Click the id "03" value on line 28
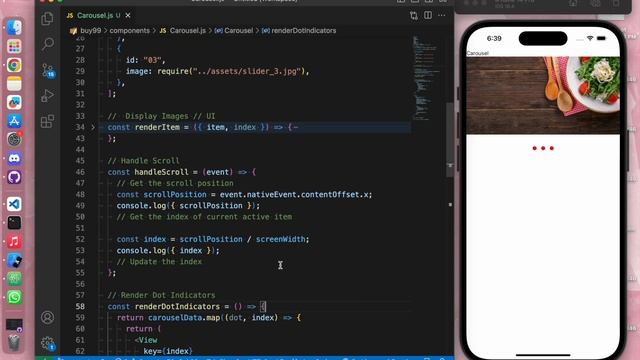The image size is (640, 360). tap(152, 60)
